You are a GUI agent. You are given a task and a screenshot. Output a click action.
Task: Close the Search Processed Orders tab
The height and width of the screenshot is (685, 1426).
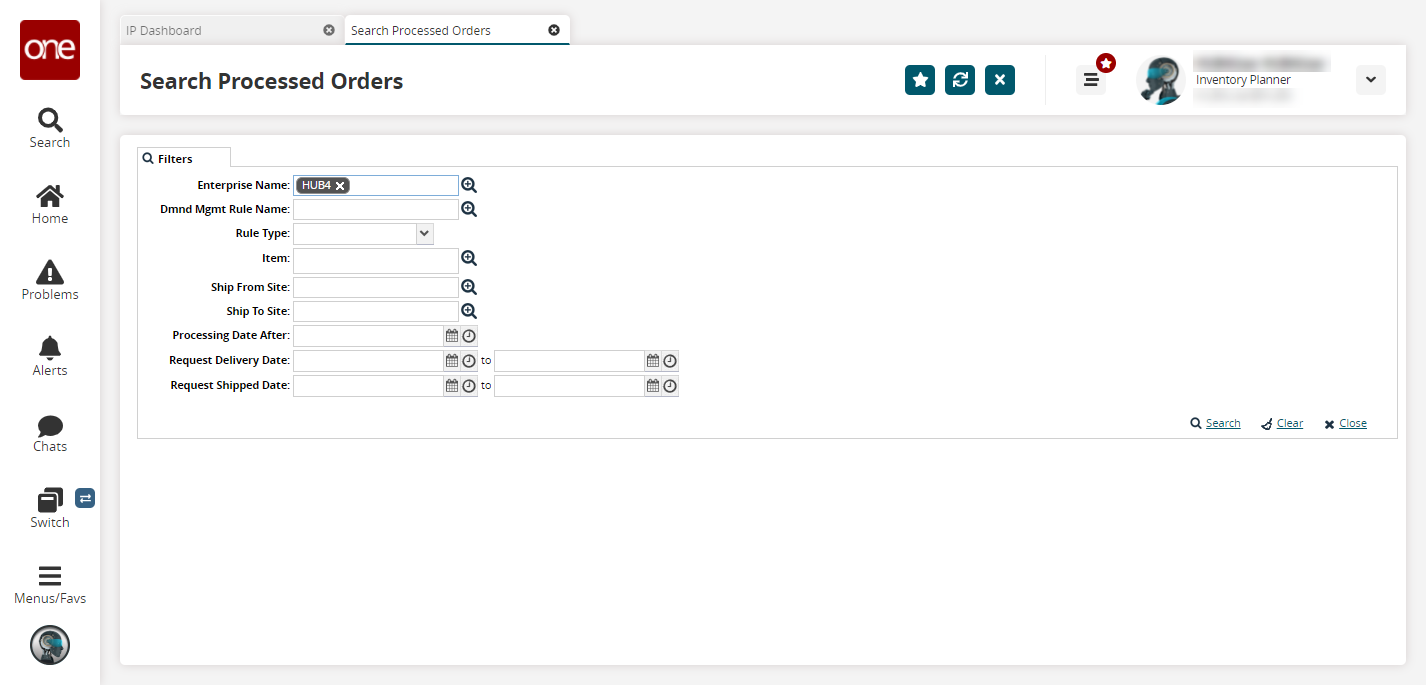pos(554,30)
